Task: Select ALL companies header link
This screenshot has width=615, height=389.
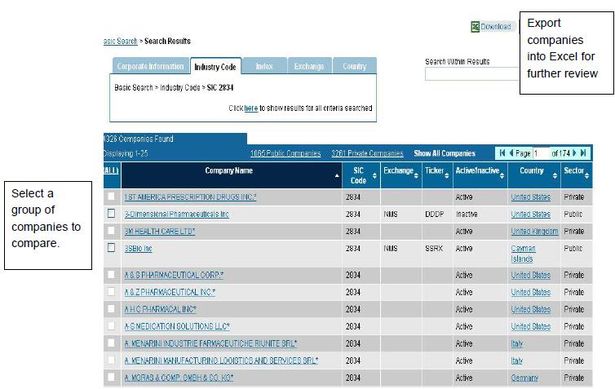Action: (111, 171)
